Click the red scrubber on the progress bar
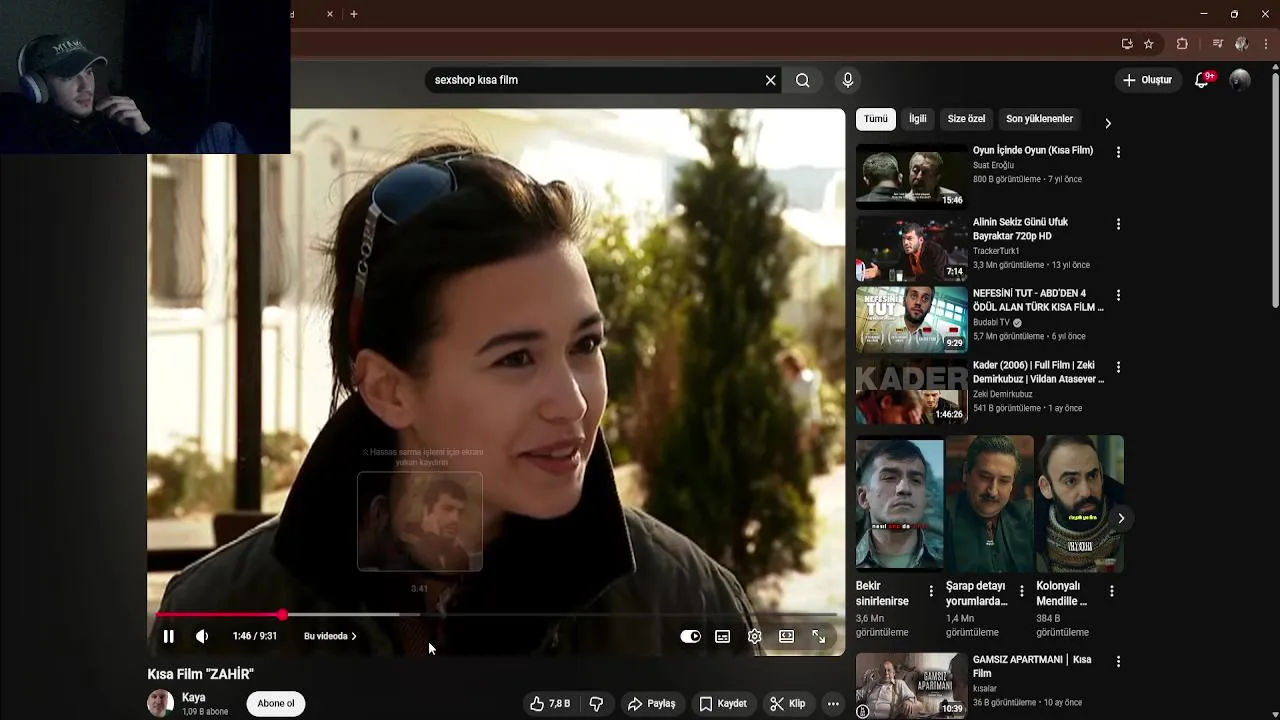 283,615
